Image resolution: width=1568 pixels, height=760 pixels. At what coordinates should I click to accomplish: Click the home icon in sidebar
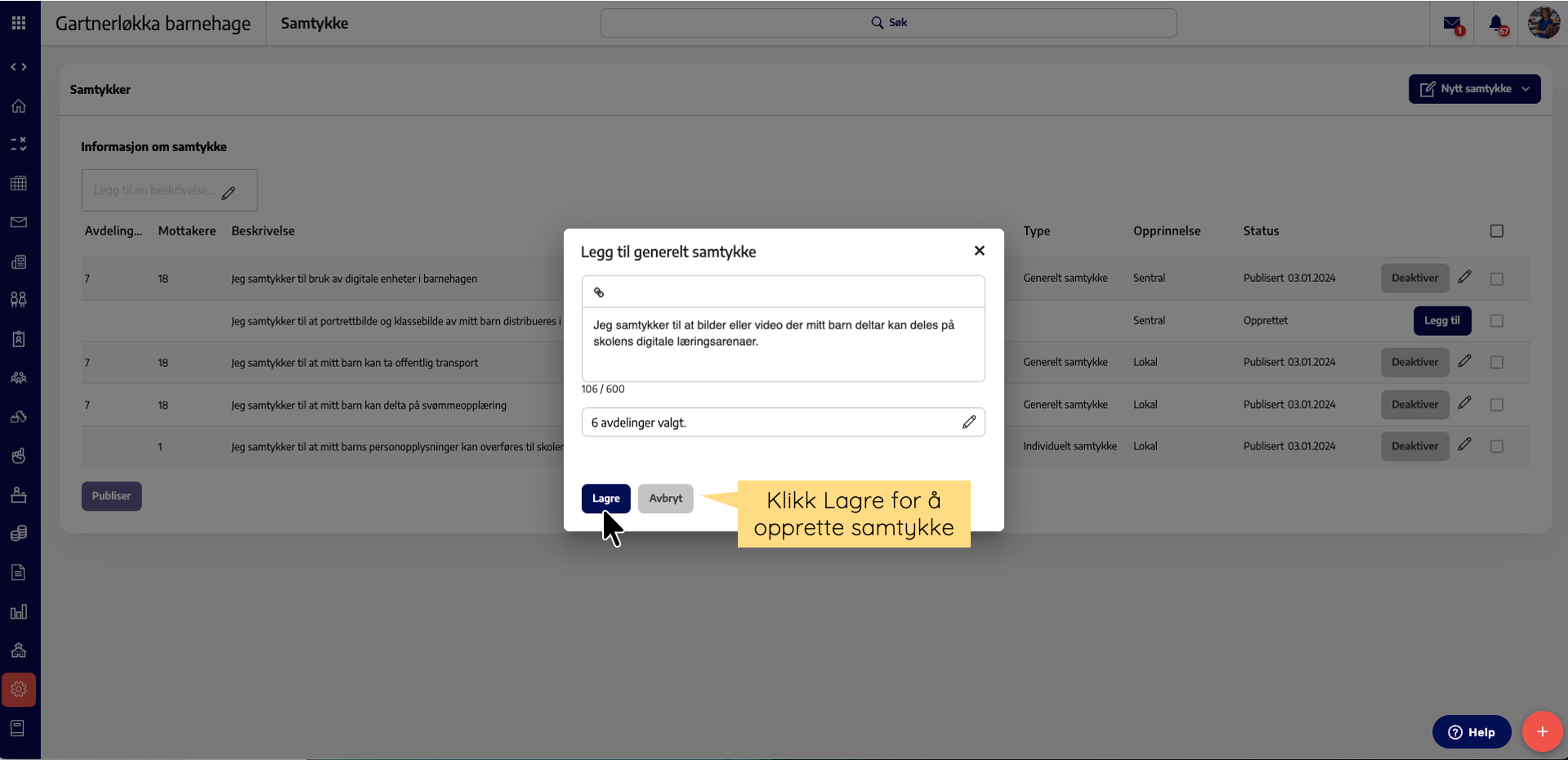(x=19, y=106)
